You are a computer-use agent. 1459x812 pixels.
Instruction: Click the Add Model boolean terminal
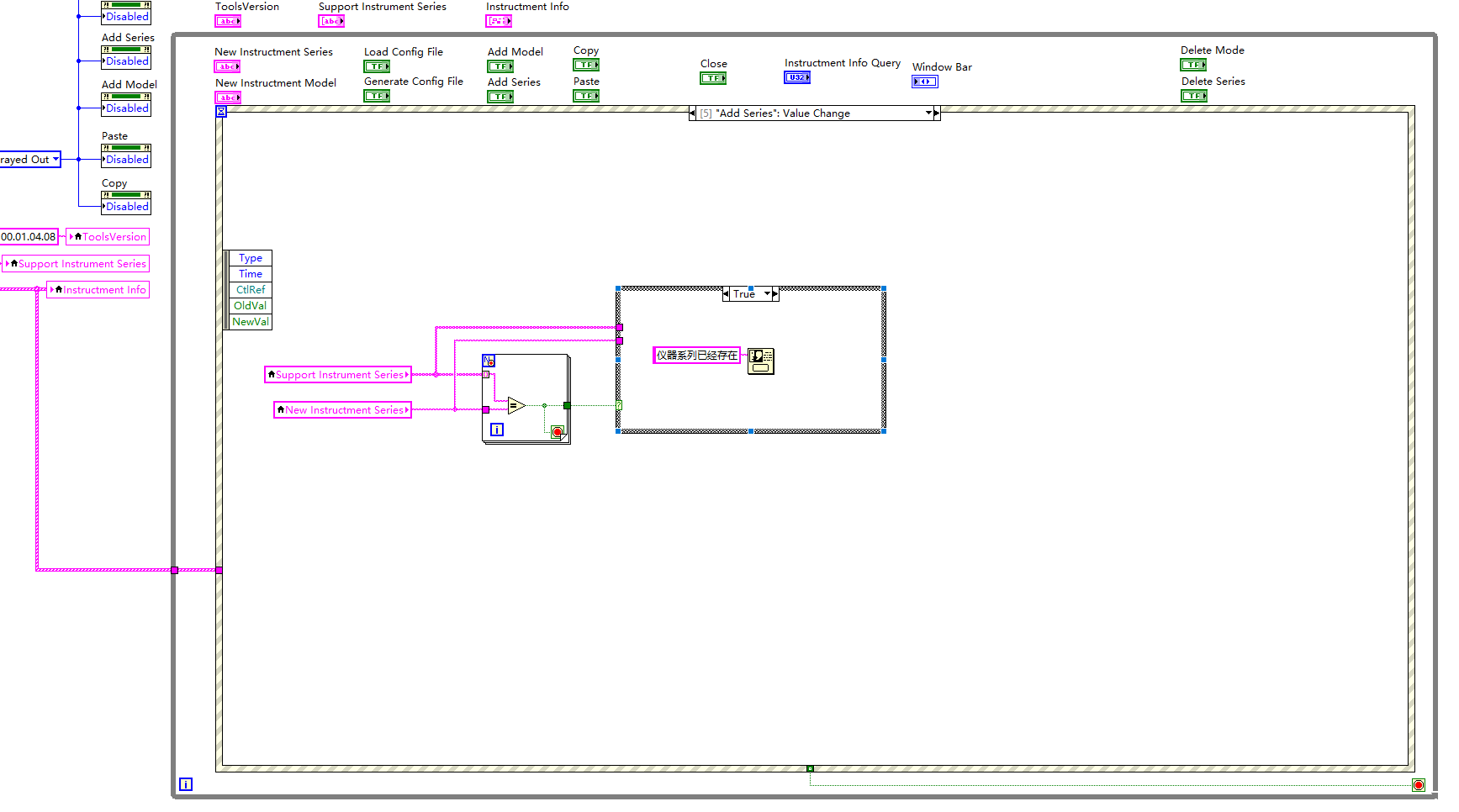click(500, 66)
